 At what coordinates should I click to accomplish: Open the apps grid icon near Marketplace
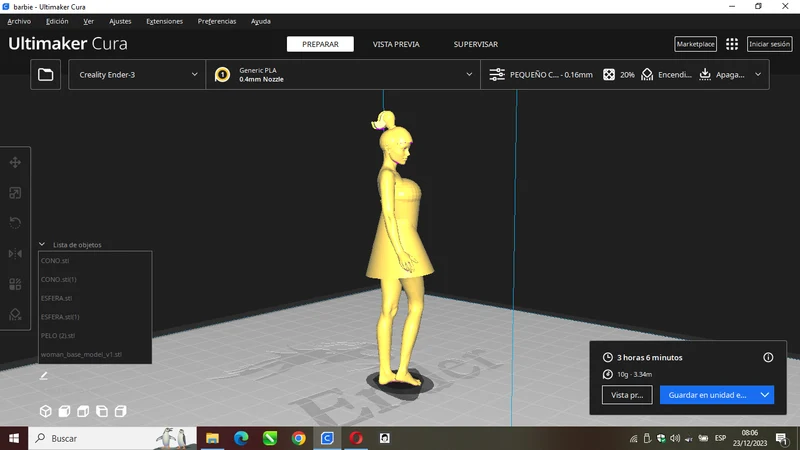(732, 44)
